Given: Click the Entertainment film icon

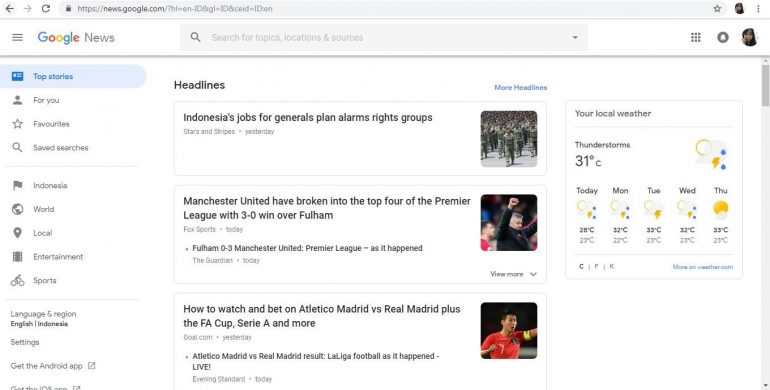Looking at the screenshot, I should [x=18, y=256].
